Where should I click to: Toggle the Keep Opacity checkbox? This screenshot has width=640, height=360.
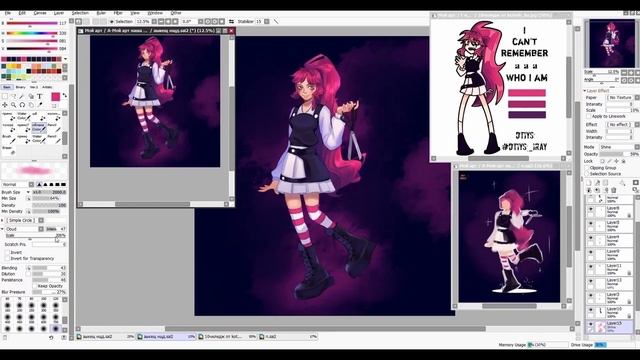[35, 286]
